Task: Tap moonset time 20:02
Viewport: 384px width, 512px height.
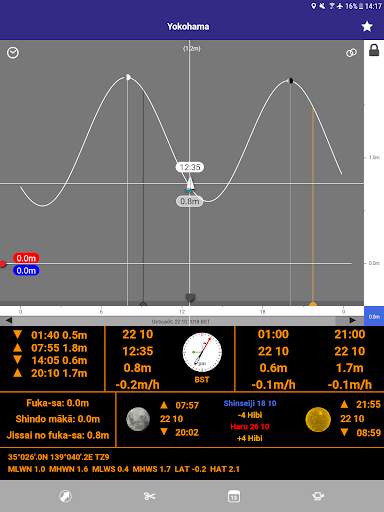Action: pos(187,432)
